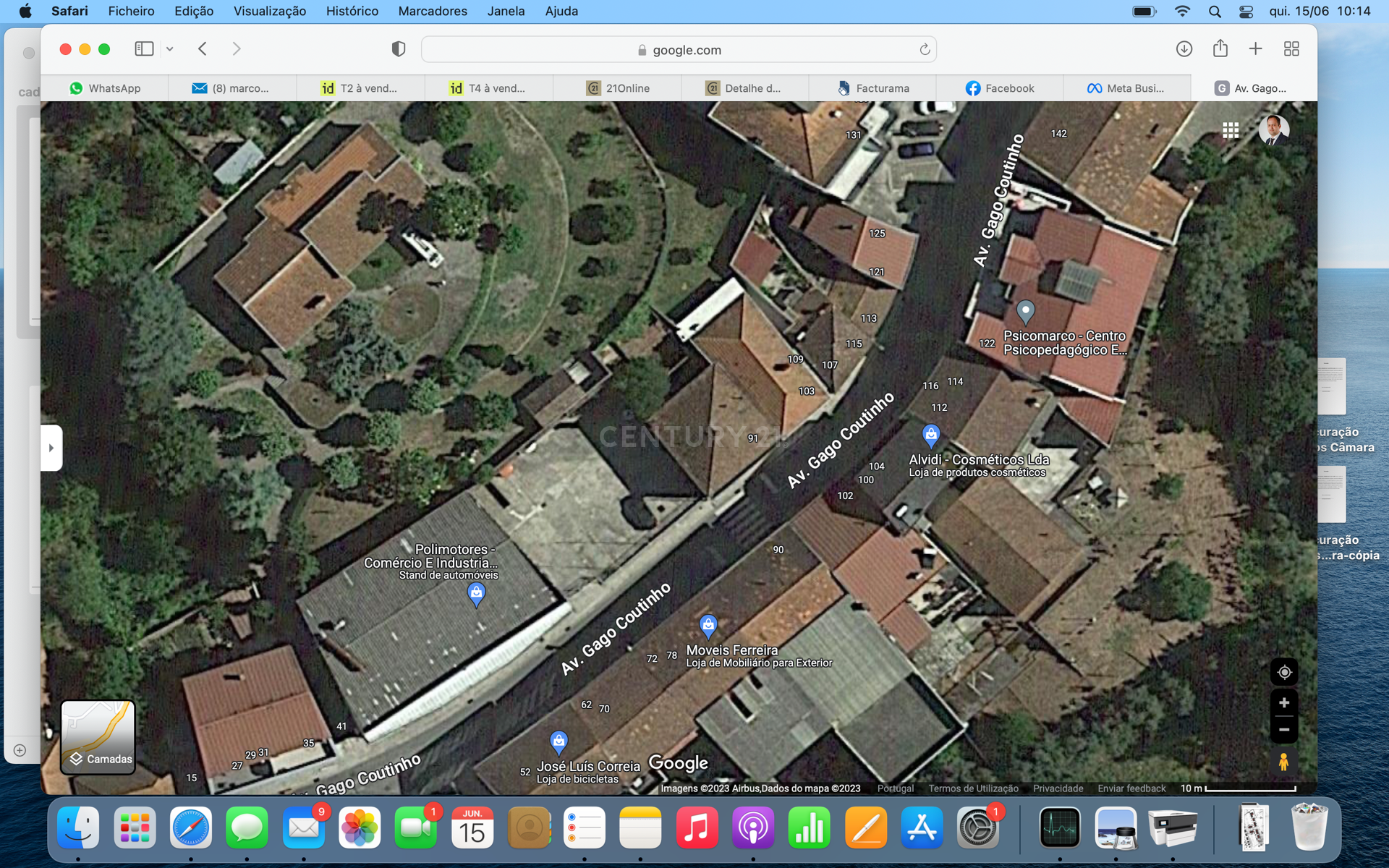
Task: Select the Alvidi - Cosméticos Lda pin
Action: click(931, 435)
